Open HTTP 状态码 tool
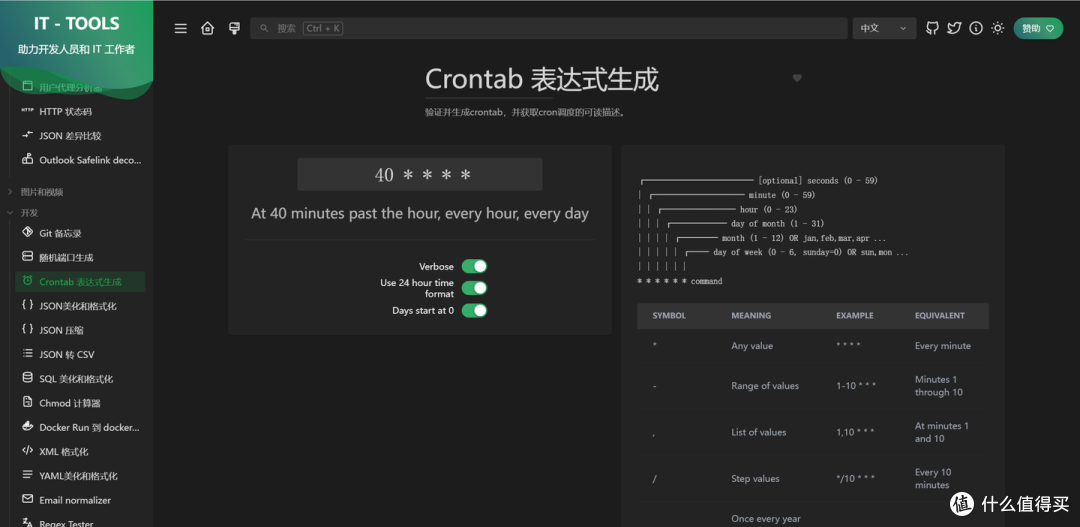Screen dimensions: 1080x527 [80, 111]
